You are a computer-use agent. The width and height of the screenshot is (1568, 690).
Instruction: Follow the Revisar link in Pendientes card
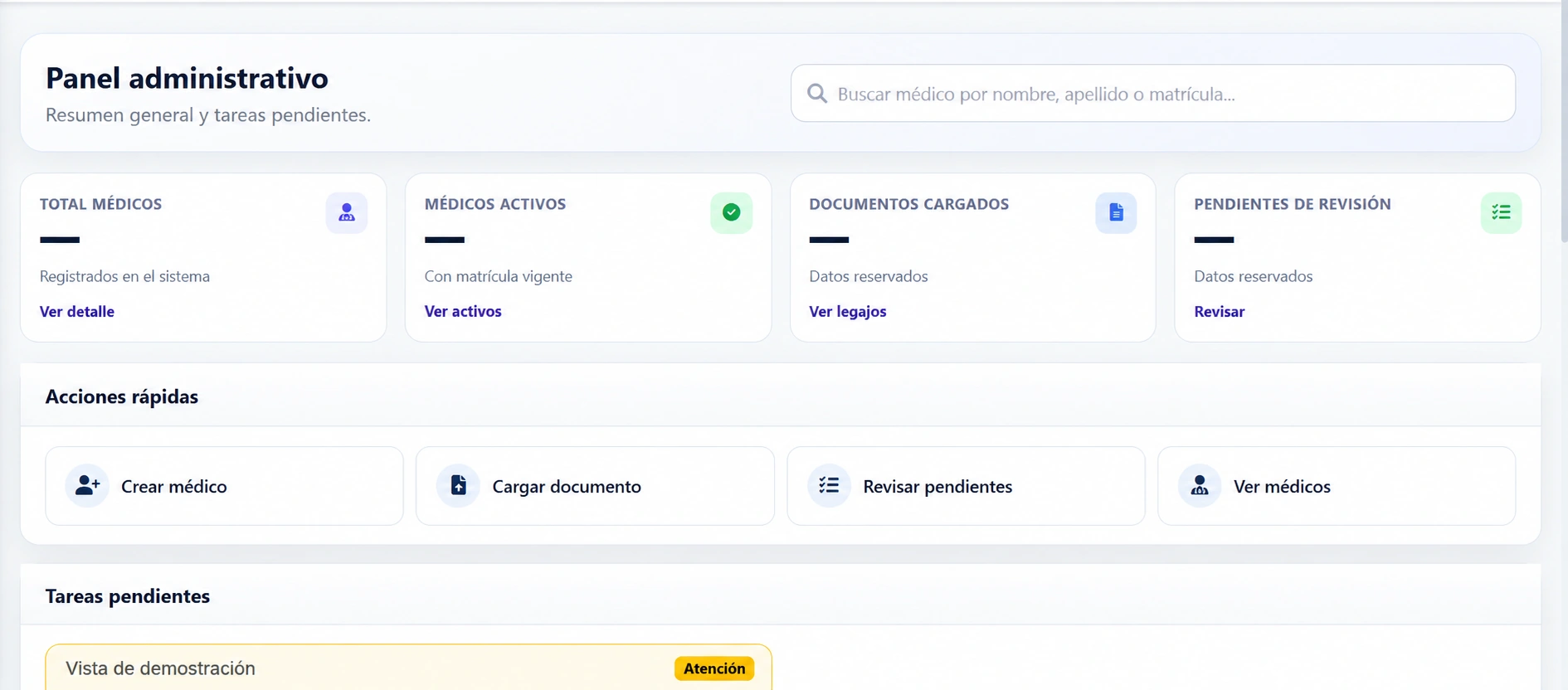tap(1219, 312)
